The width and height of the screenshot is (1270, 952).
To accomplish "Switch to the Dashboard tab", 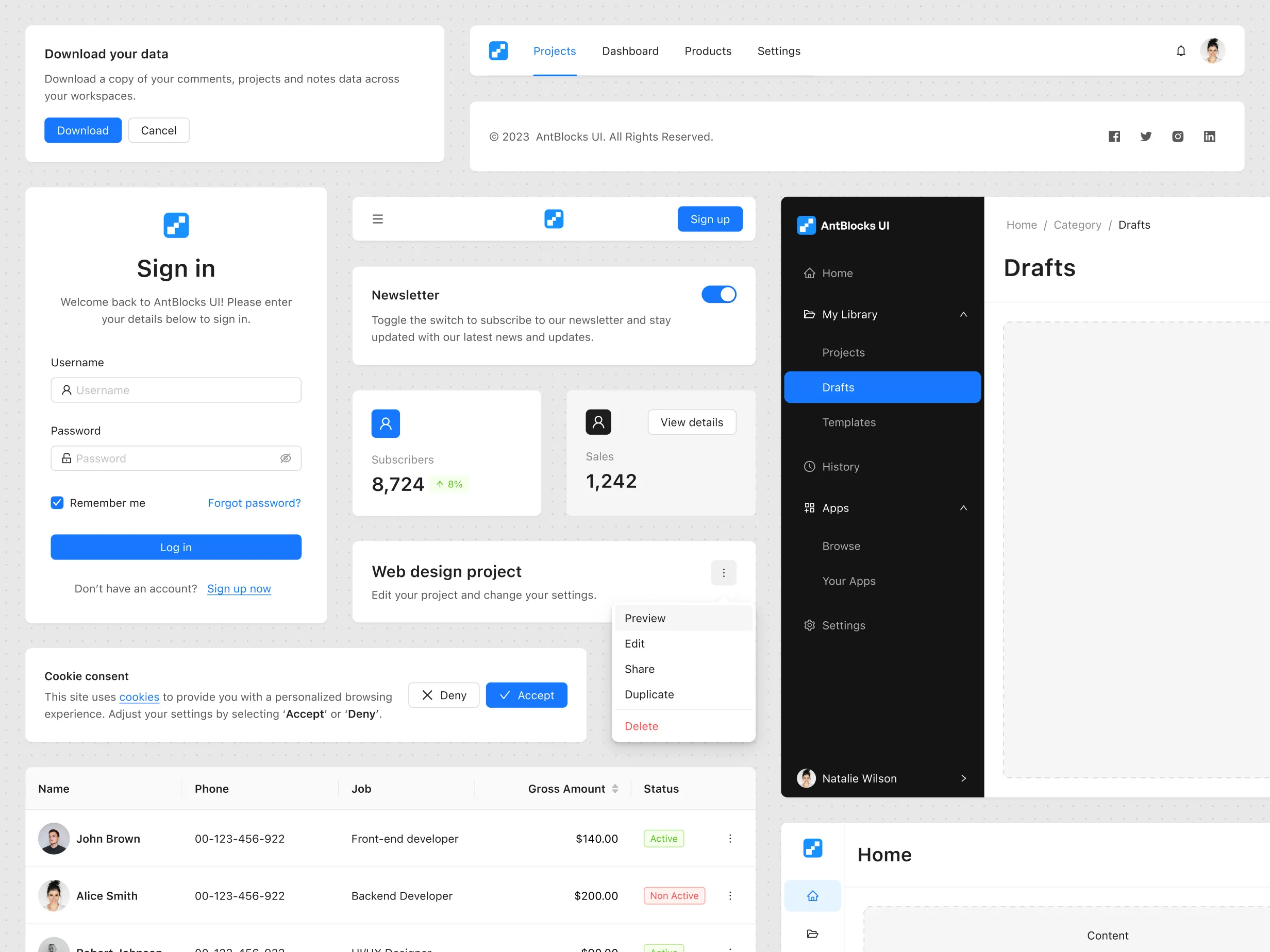I will coord(630,50).
